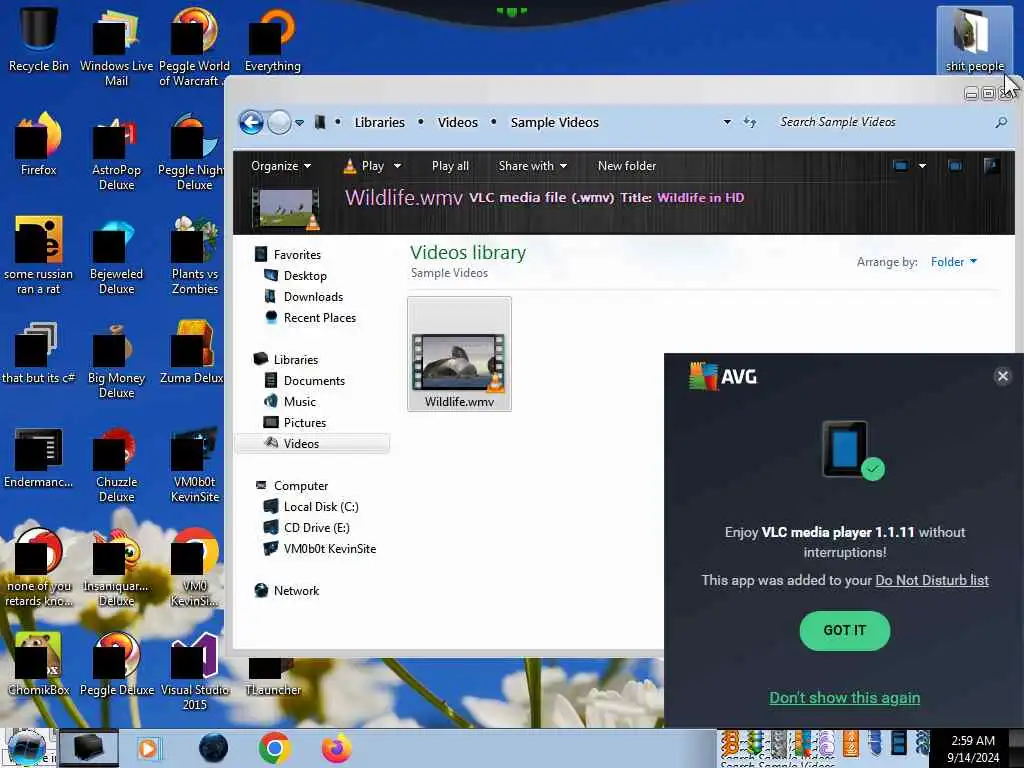Open the Explorer help icon
This screenshot has height=768, width=1024.
[x=991, y=166]
